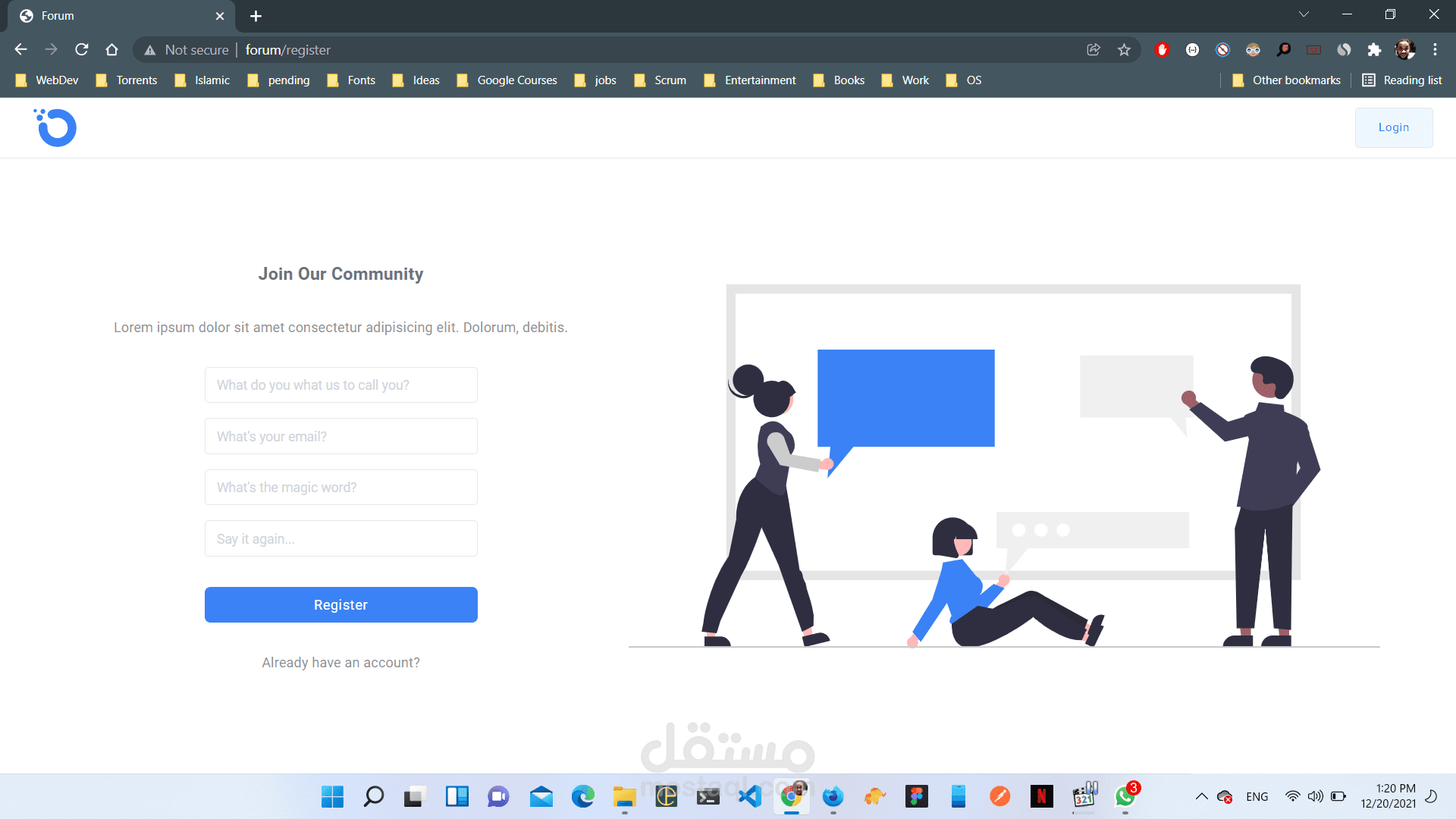Open Other bookmarks folder
Image resolution: width=1456 pixels, height=819 pixels.
[1286, 80]
